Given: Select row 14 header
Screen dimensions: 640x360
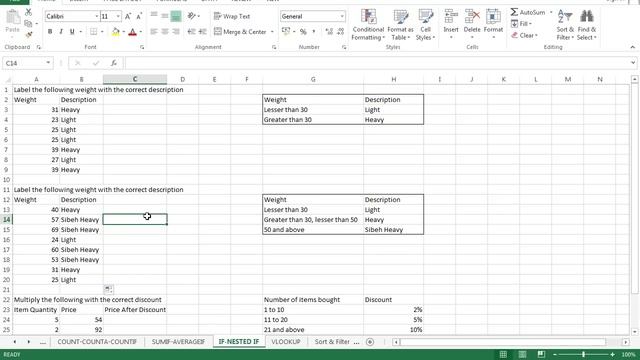Looking at the screenshot, I should pyautogui.click(x=7, y=220).
